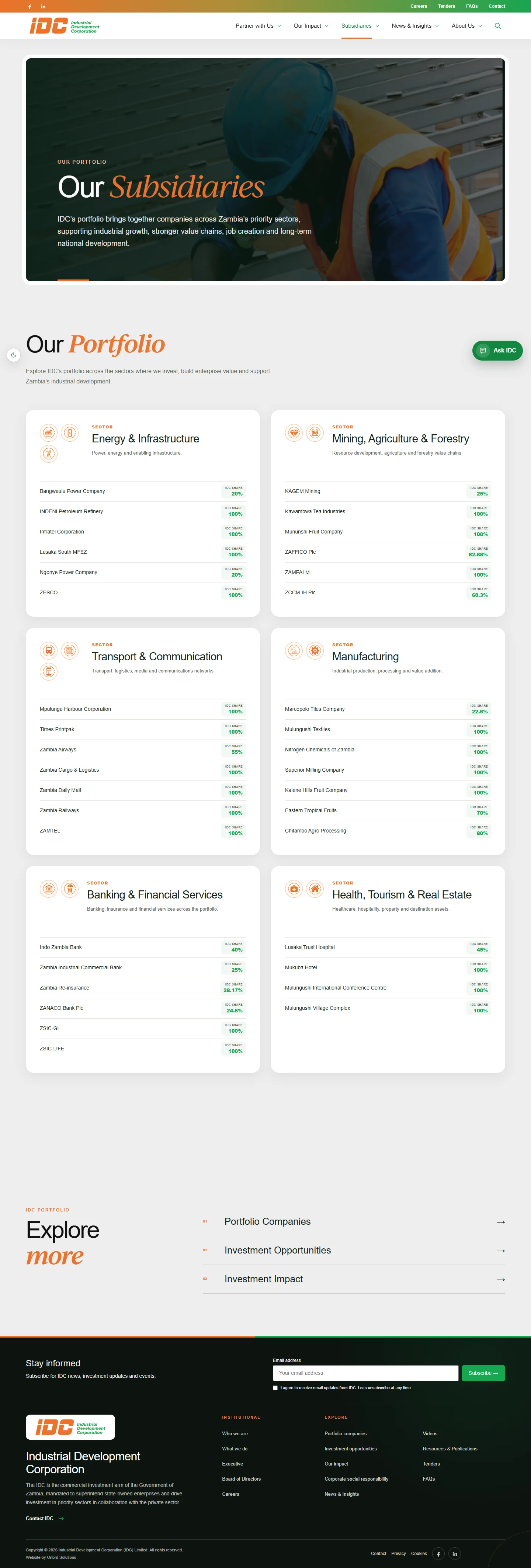Select the ZESCO row
The height and width of the screenshot is (1568, 531).
142,592
